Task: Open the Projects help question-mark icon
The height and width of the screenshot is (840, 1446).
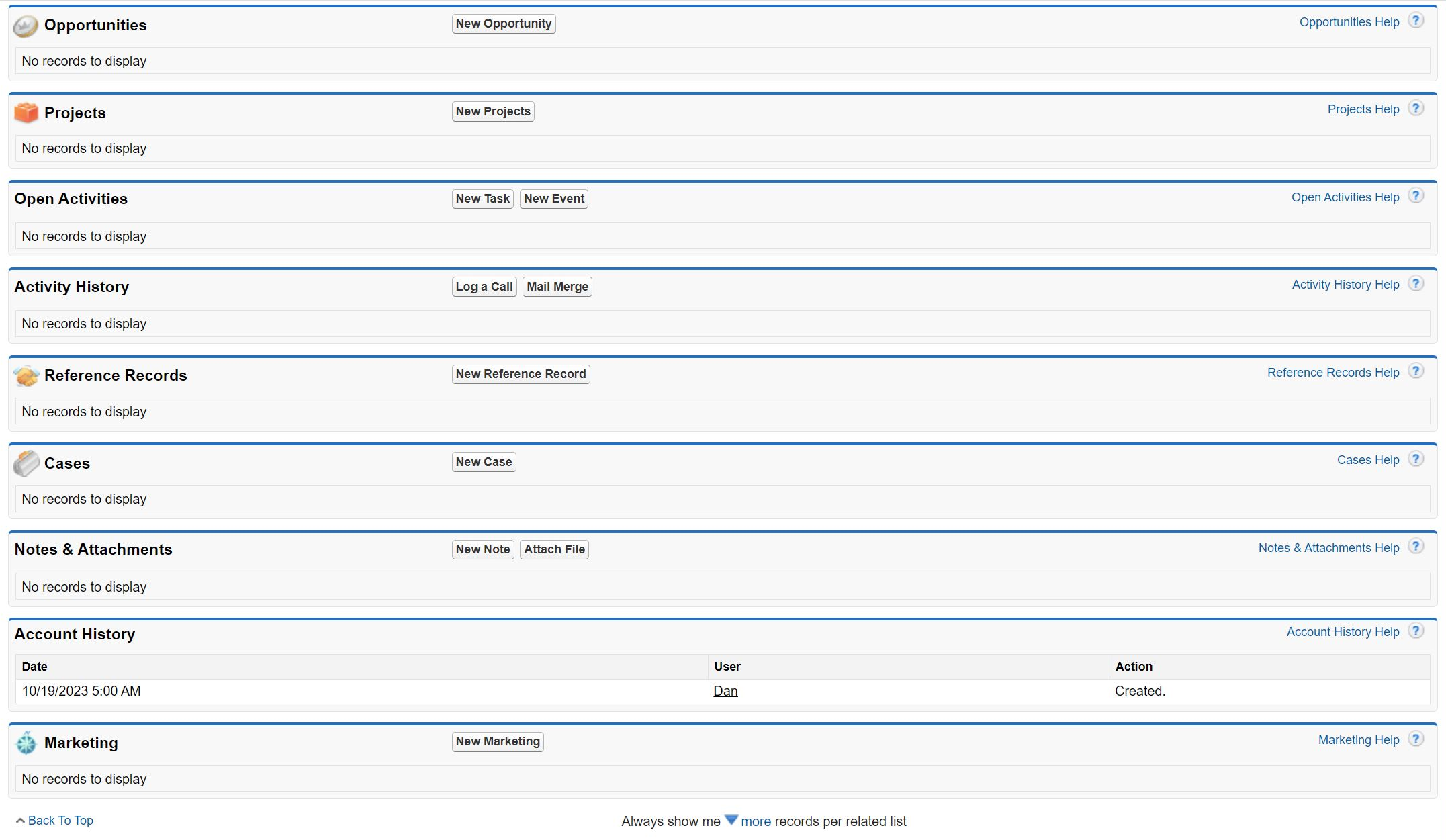Action: pos(1416,109)
